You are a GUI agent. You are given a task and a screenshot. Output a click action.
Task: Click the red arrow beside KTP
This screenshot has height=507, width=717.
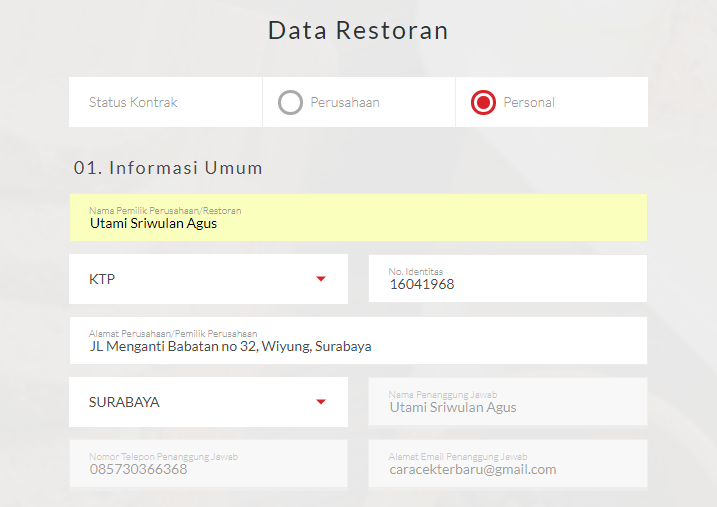coord(321,279)
